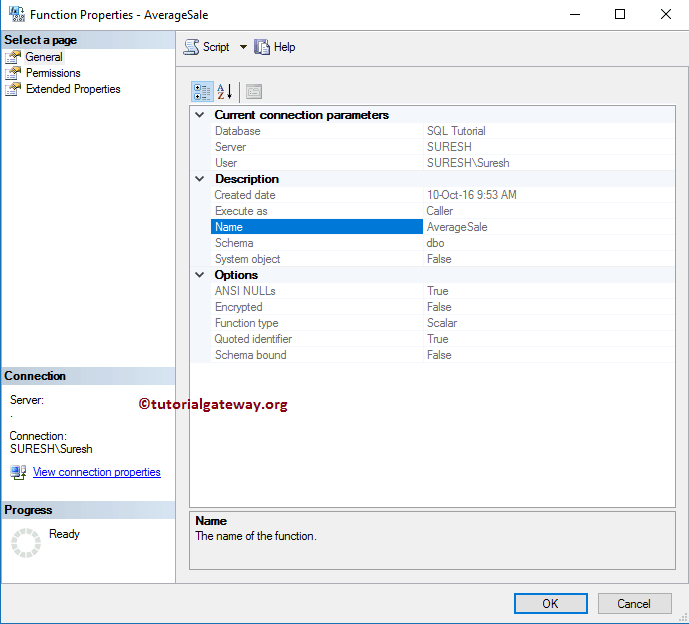Click the Help book icon
This screenshot has width=689, height=624.
coord(262,47)
